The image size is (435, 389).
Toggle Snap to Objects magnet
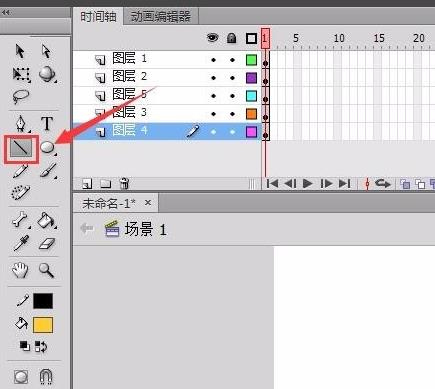pyautogui.click(x=46, y=377)
